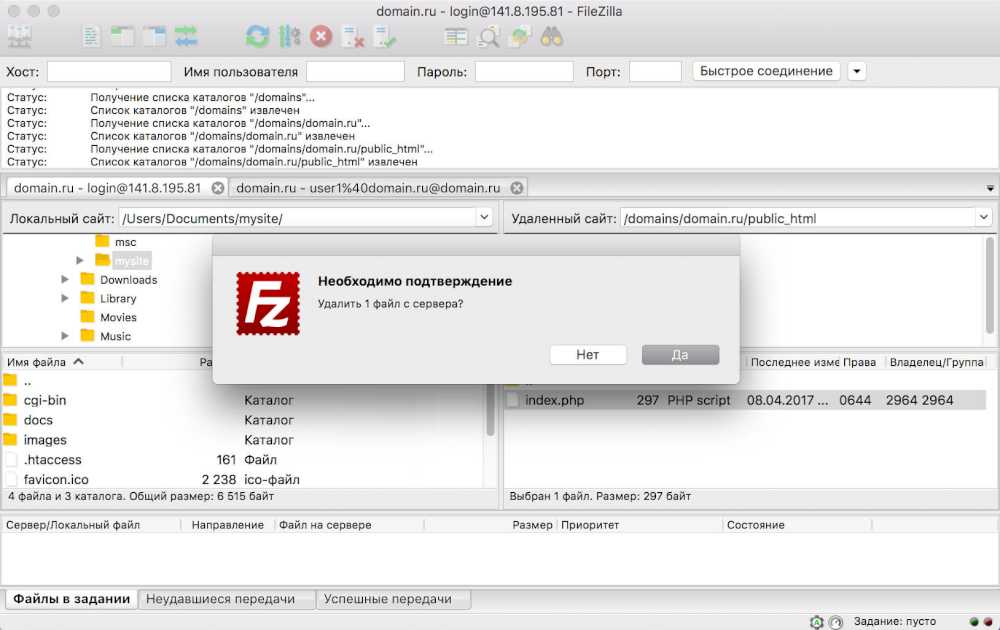Toggle message log display icon
Screen dimensions: 1000x630
tap(92, 37)
